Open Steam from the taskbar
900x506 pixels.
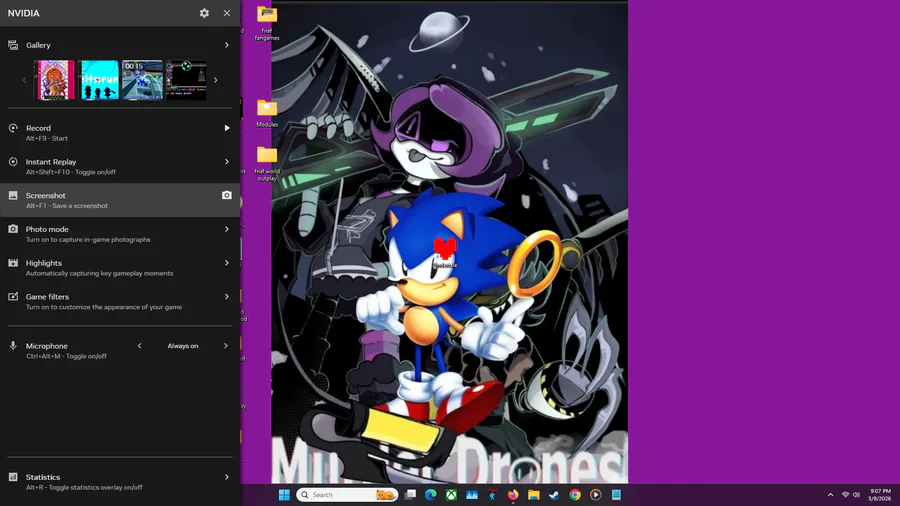point(554,495)
